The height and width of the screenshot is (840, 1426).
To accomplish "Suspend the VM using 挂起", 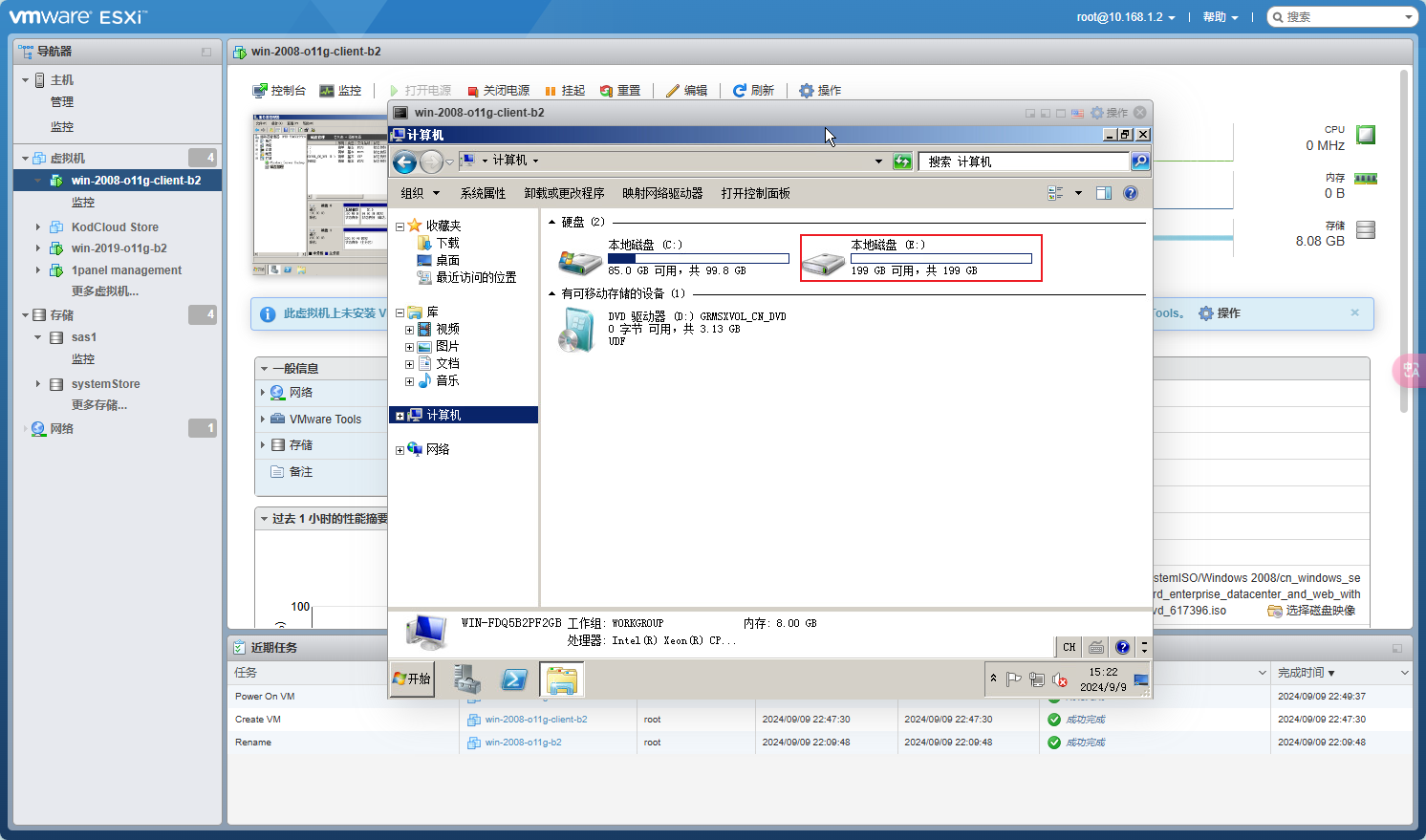I will [565, 91].
